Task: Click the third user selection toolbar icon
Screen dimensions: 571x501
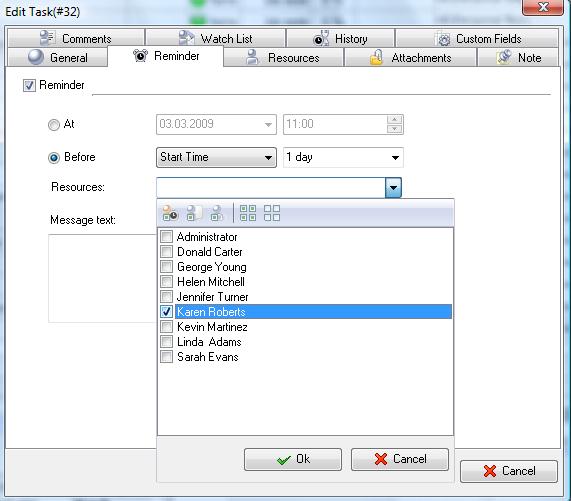Action: [217, 213]
